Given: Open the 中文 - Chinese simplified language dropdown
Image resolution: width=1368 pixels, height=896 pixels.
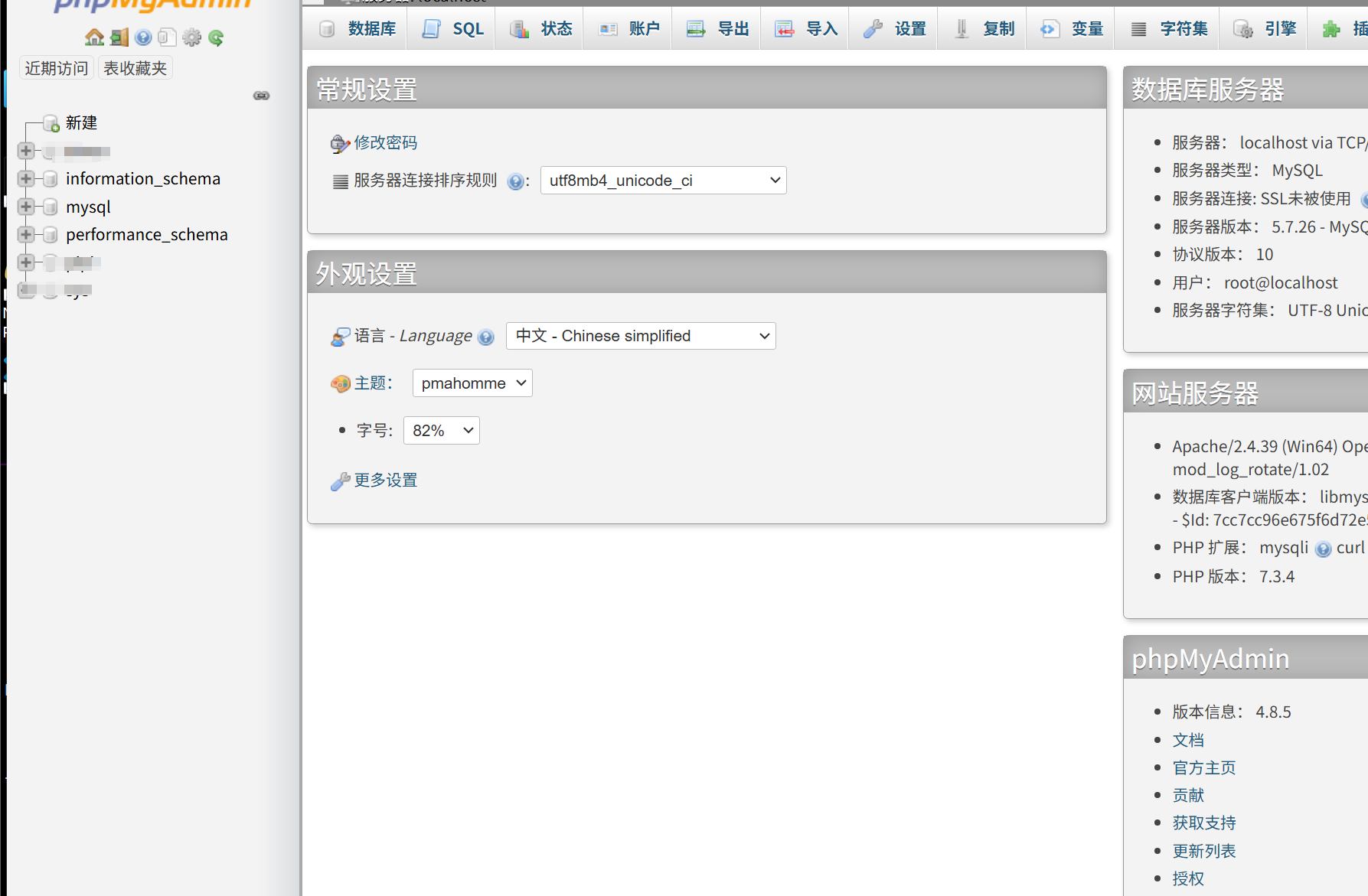Looking at the screenshot, I should point(641,336).
